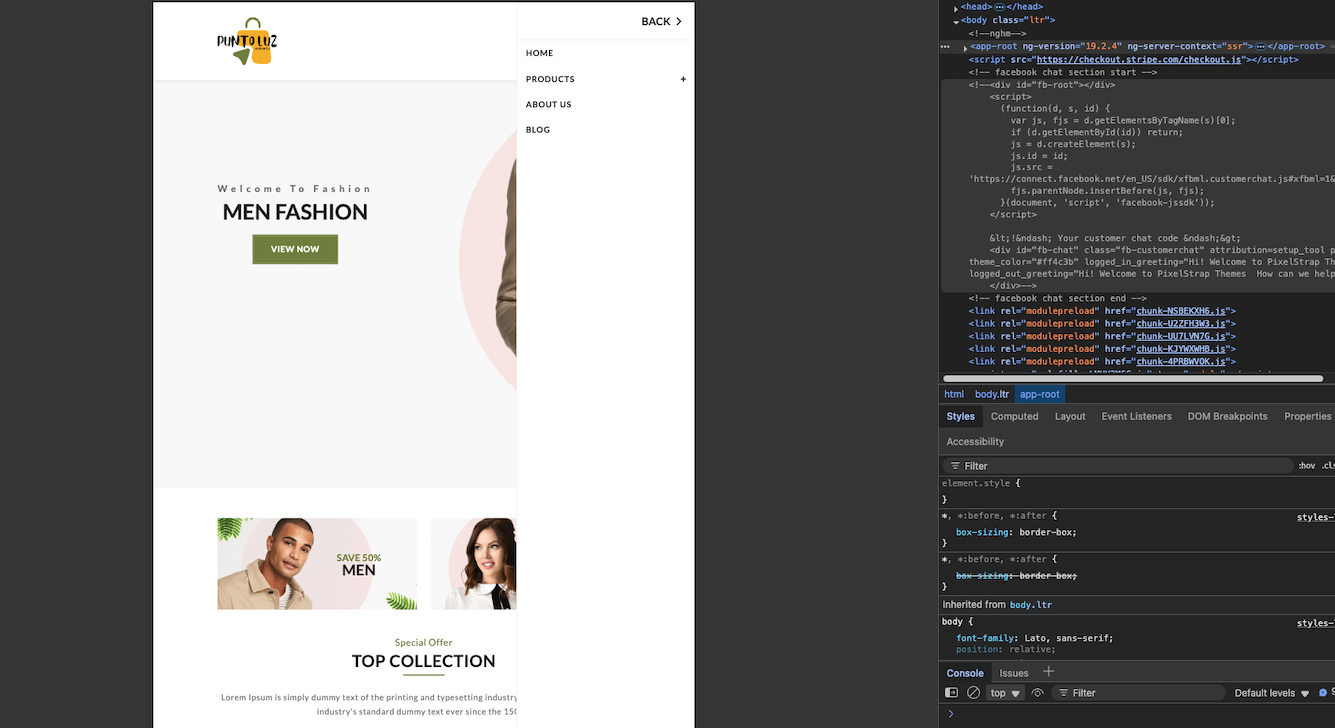
Task: Click the Puntoluz shopping bag logo
Action: click(247, 42)
